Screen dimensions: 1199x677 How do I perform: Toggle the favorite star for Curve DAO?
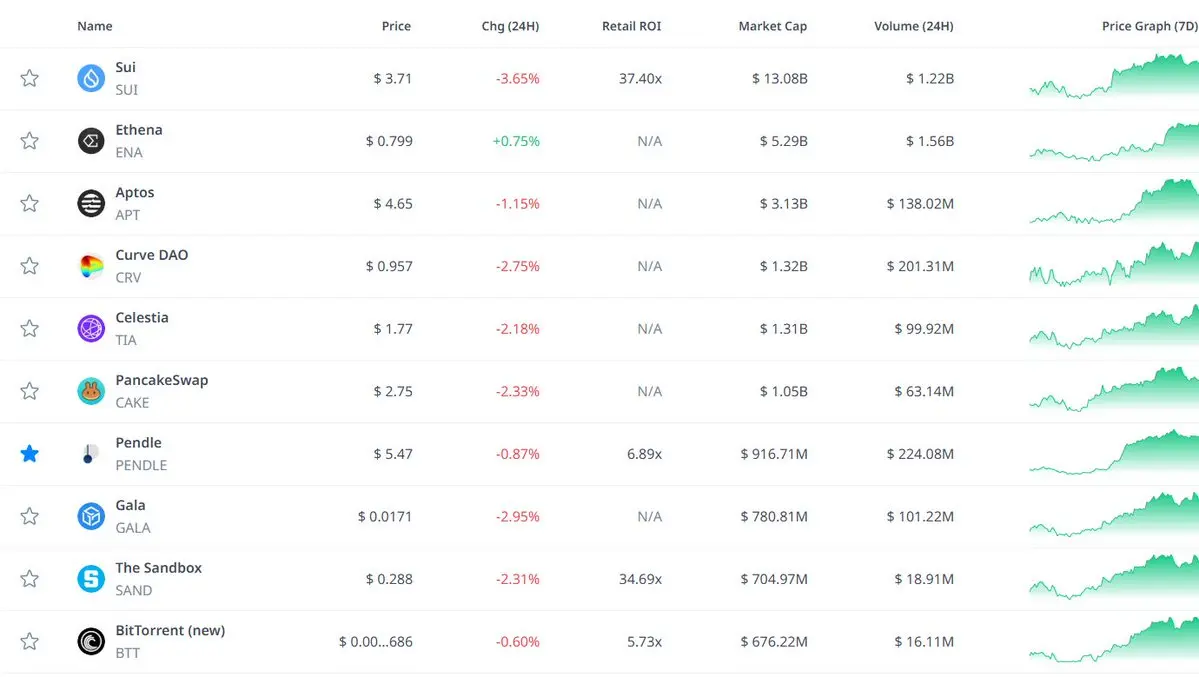pyautogui.click(x=29, y=266)
